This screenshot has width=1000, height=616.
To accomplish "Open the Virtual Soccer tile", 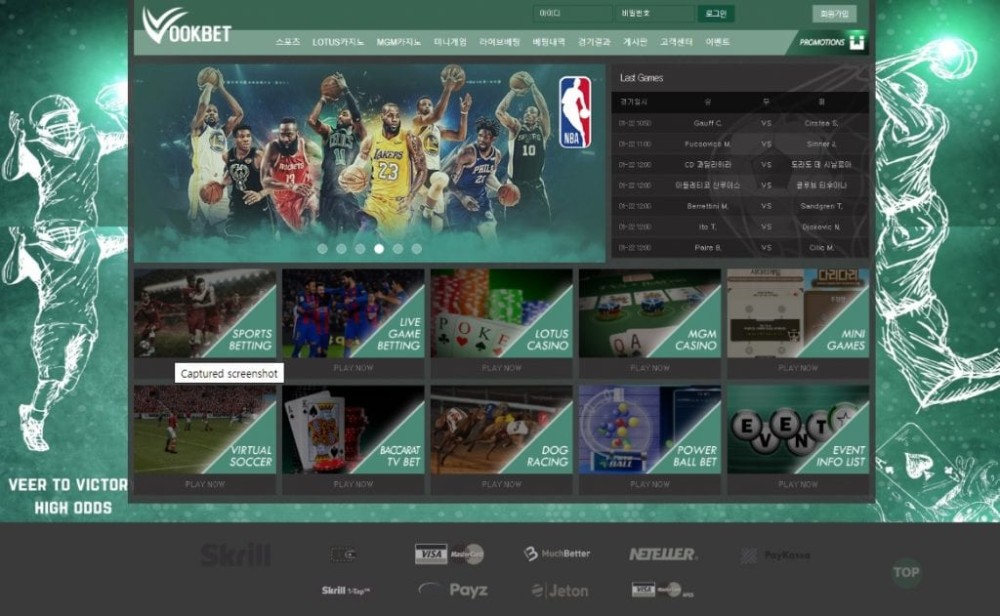I will (205, 429).
